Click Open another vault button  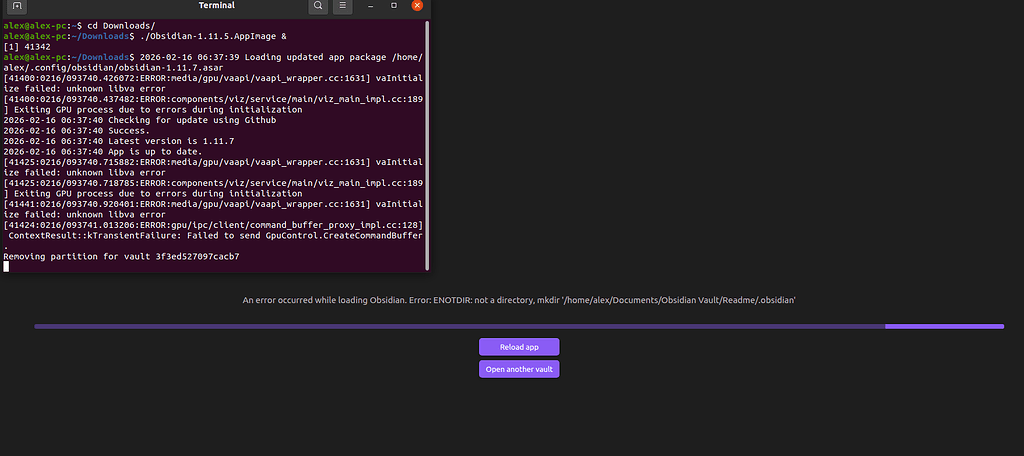(x=519, y=369)
